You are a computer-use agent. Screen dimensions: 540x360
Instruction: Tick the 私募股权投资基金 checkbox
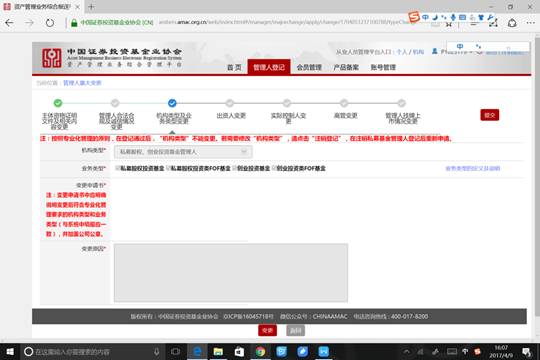click(117, 168)
